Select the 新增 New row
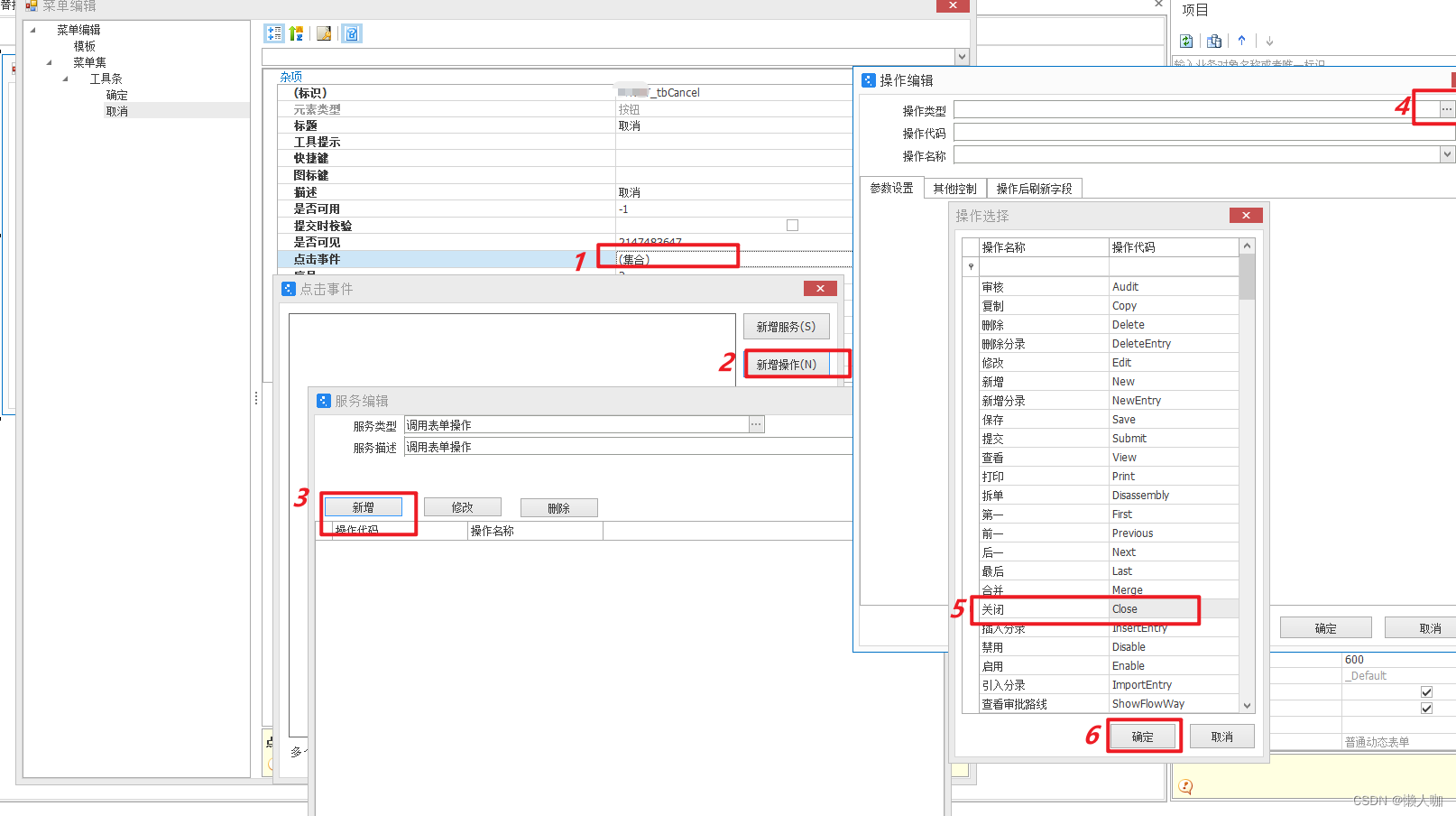This screenshot has width=1456, height=816. click(1109, 381)
